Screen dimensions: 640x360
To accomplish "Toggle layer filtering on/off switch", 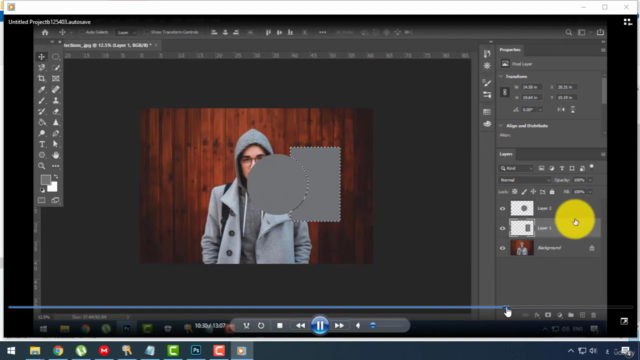I will click(591, 167).
